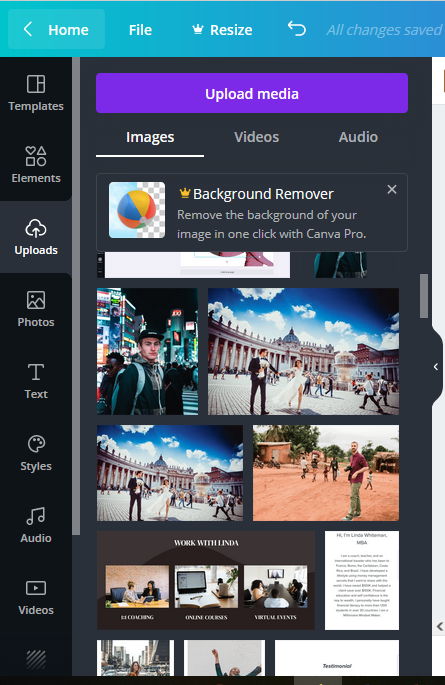Switch to the Images tab

[150, 137]
